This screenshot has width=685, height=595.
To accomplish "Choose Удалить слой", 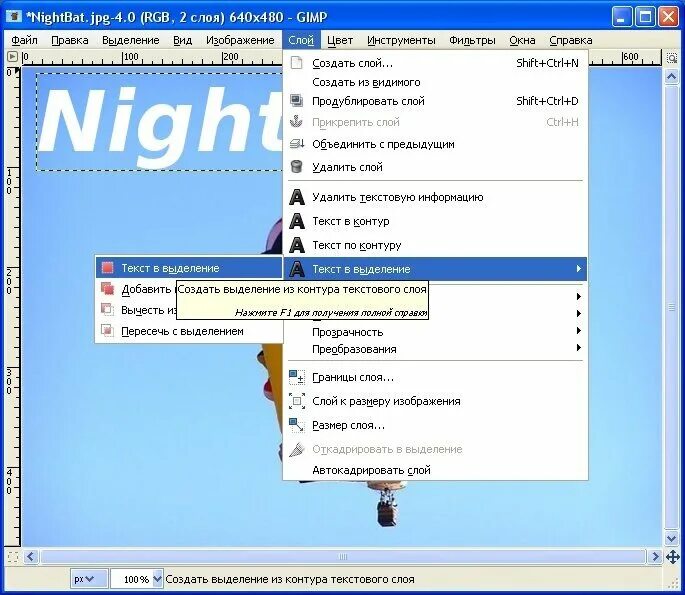I will 436,166.
